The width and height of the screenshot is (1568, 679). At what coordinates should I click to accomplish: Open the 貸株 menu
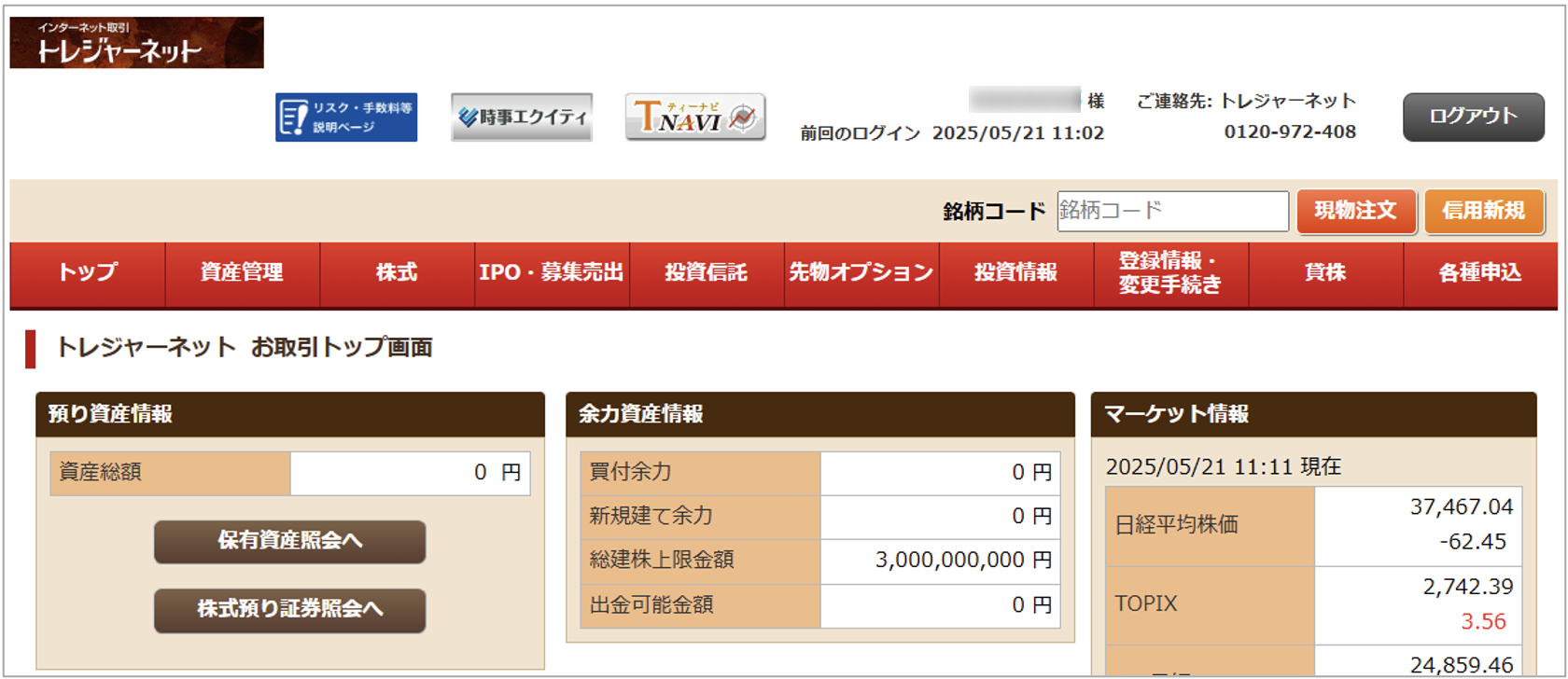(x=1326, y=273)
